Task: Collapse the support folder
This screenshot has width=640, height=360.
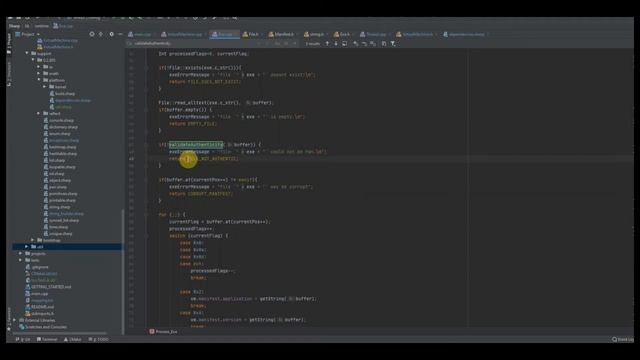Action: (x=27, y=53)
